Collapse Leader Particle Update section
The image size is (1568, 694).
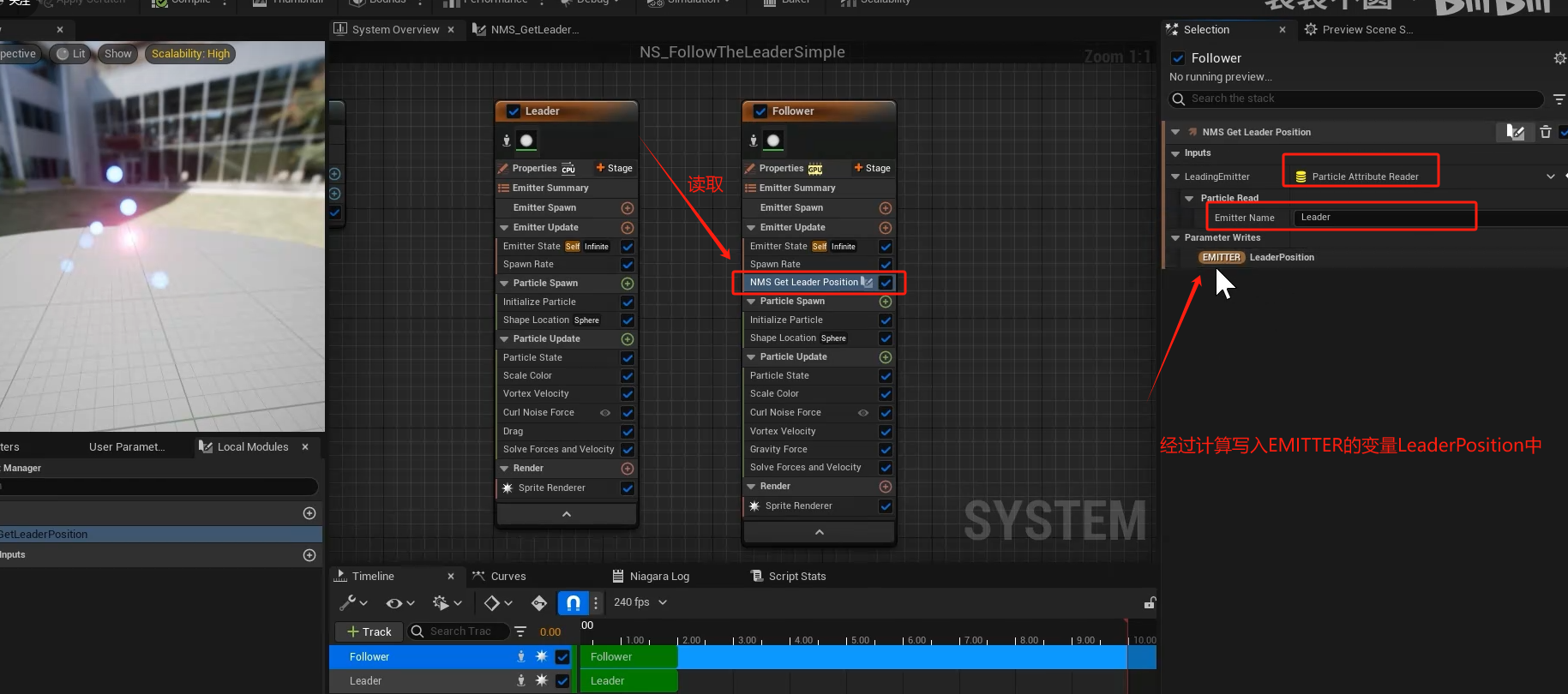pos(504,339)
